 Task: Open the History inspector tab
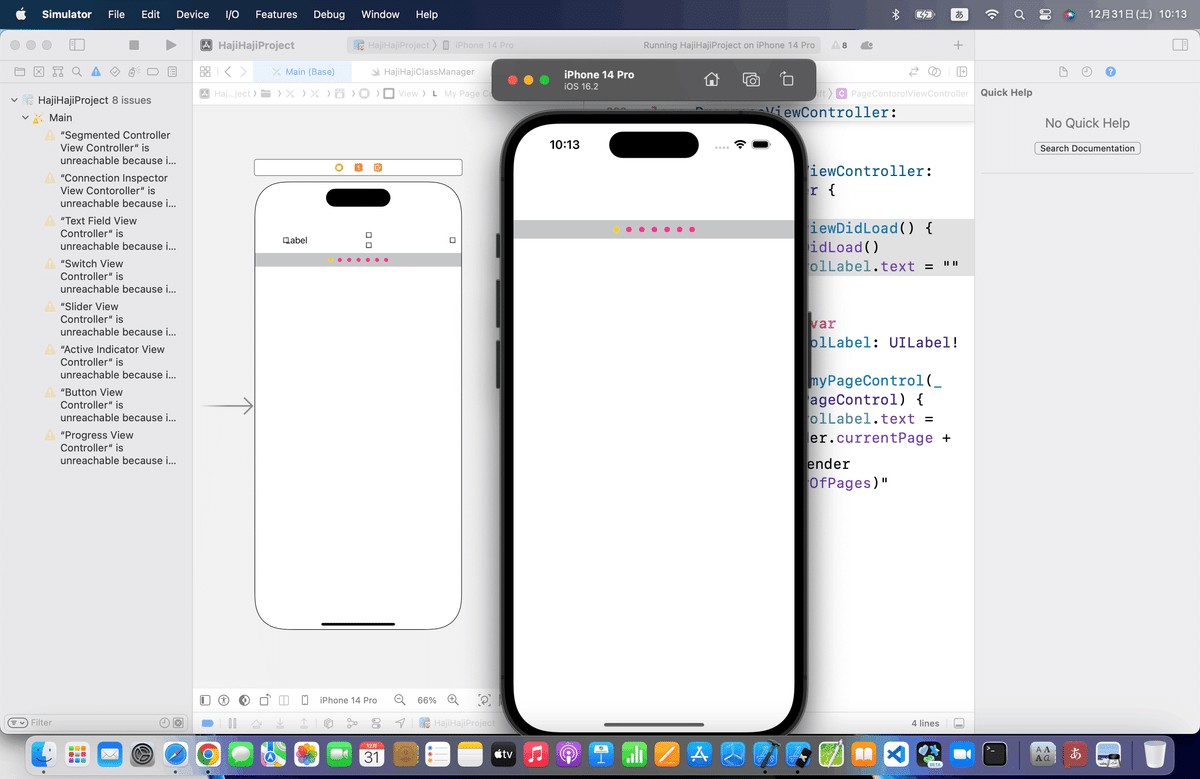pyautogui.click(x=1087, y=72)
